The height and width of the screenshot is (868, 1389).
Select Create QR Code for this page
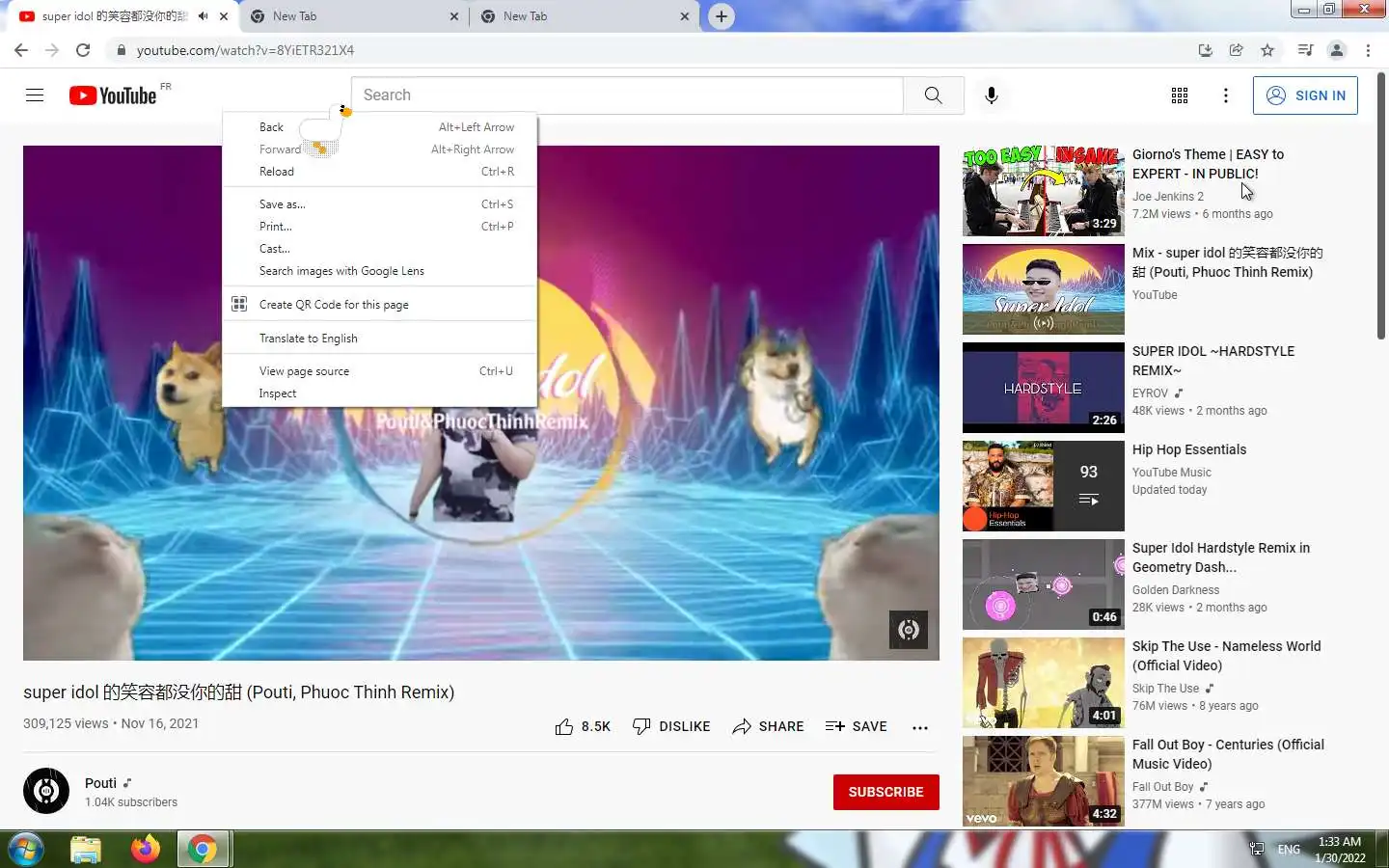point(379,305)
